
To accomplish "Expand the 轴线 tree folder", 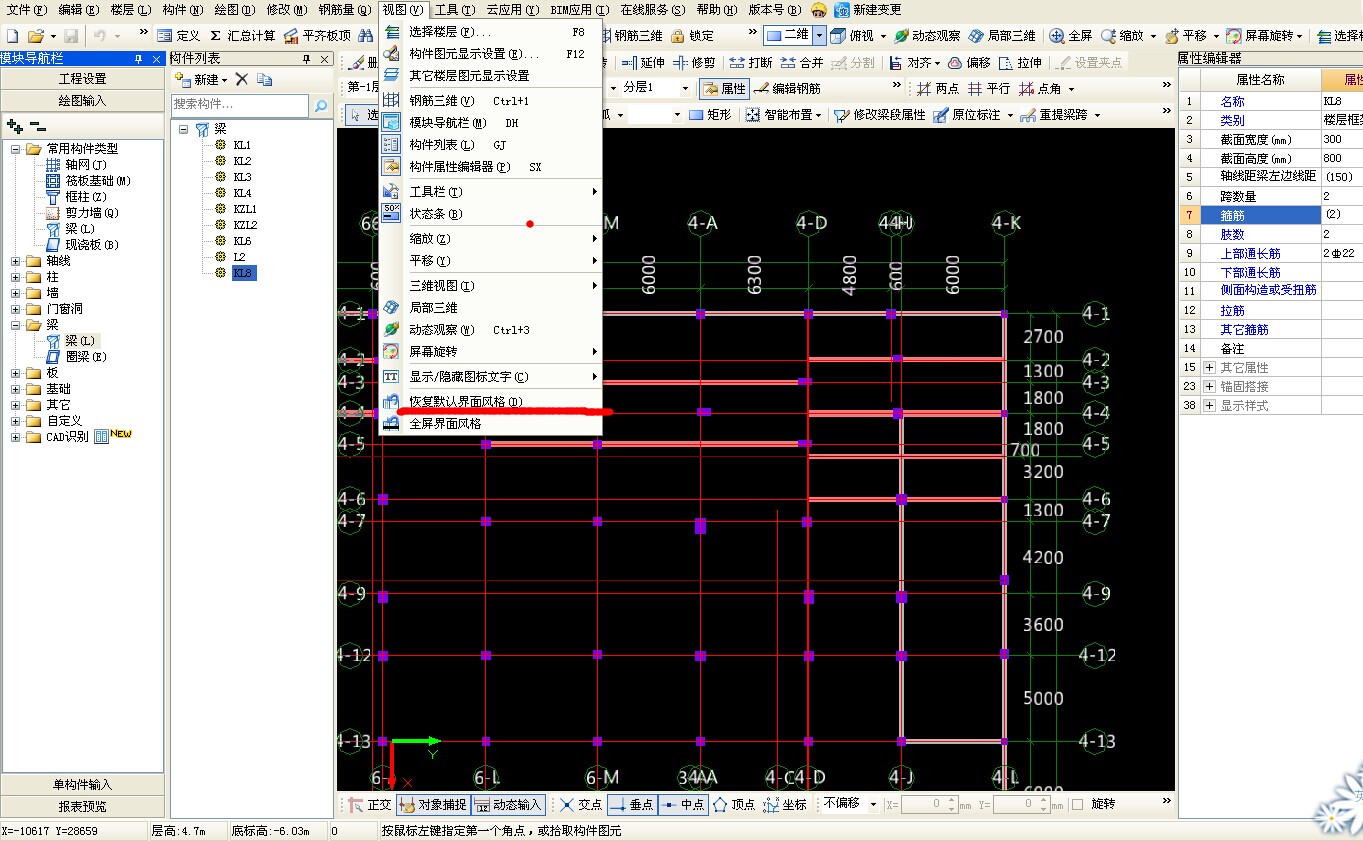I will pos(16,261).
